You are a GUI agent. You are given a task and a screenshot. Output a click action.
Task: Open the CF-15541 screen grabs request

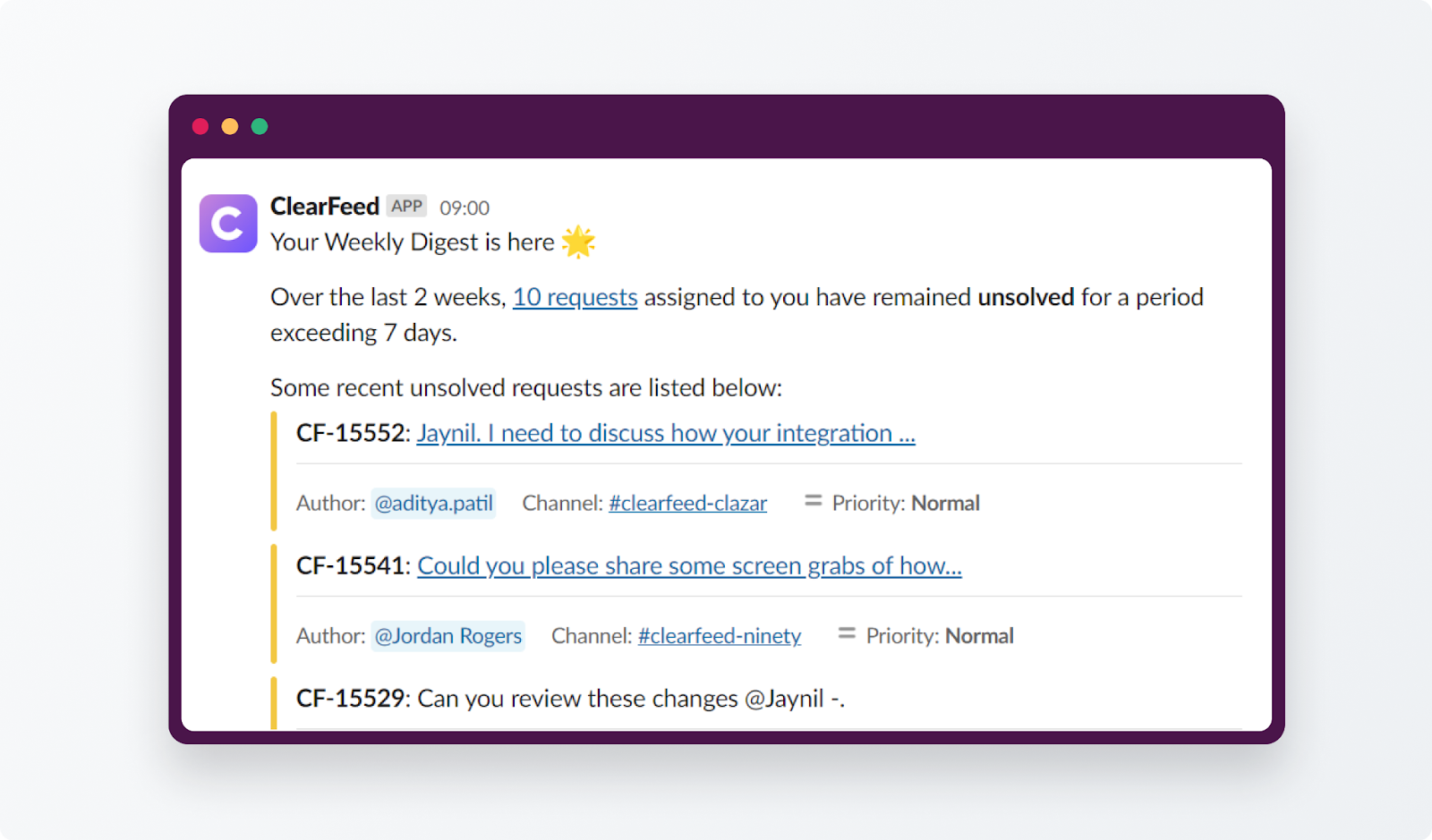tap(689, 565)
